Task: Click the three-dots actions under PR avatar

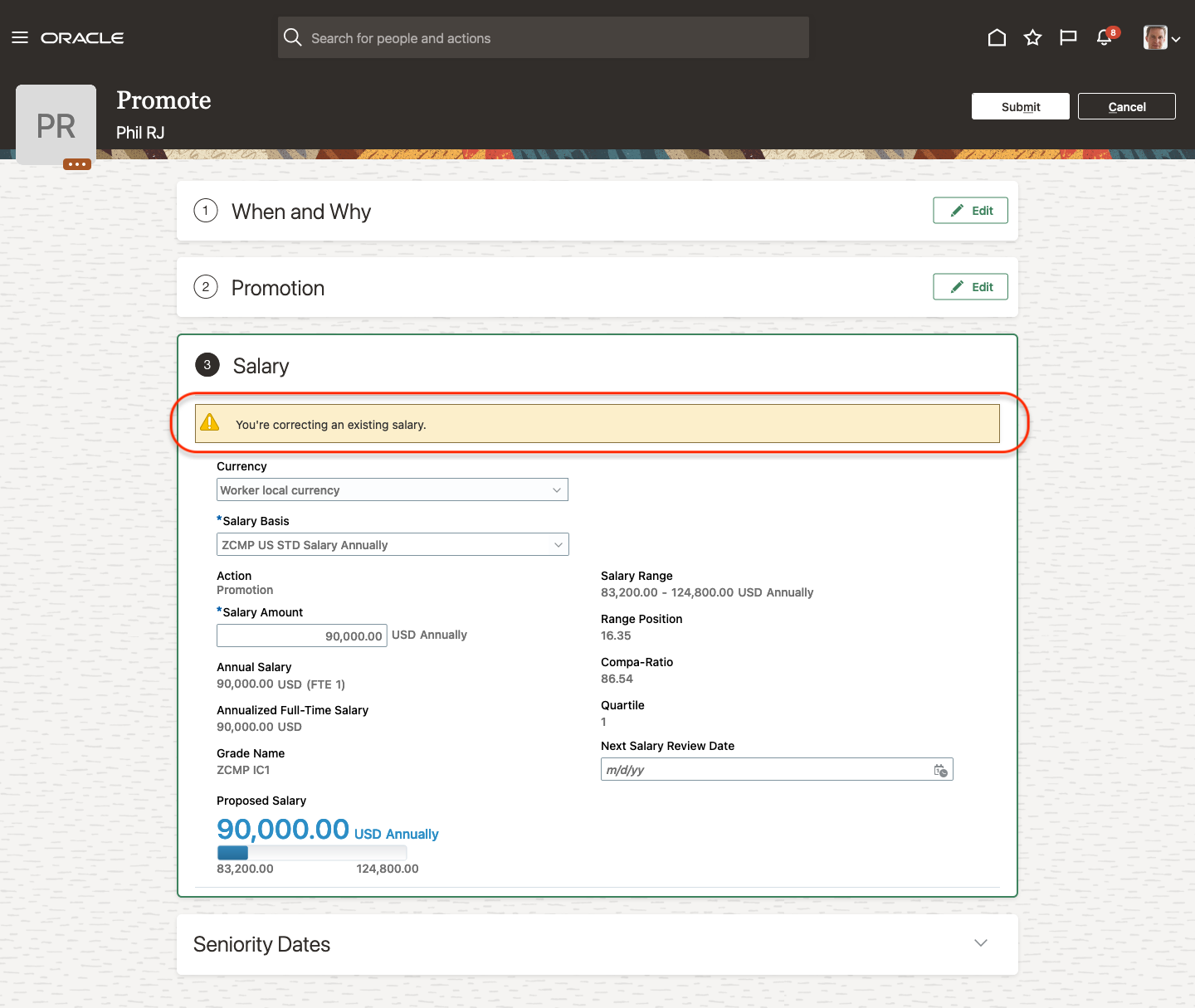Action: click(77, 164)
